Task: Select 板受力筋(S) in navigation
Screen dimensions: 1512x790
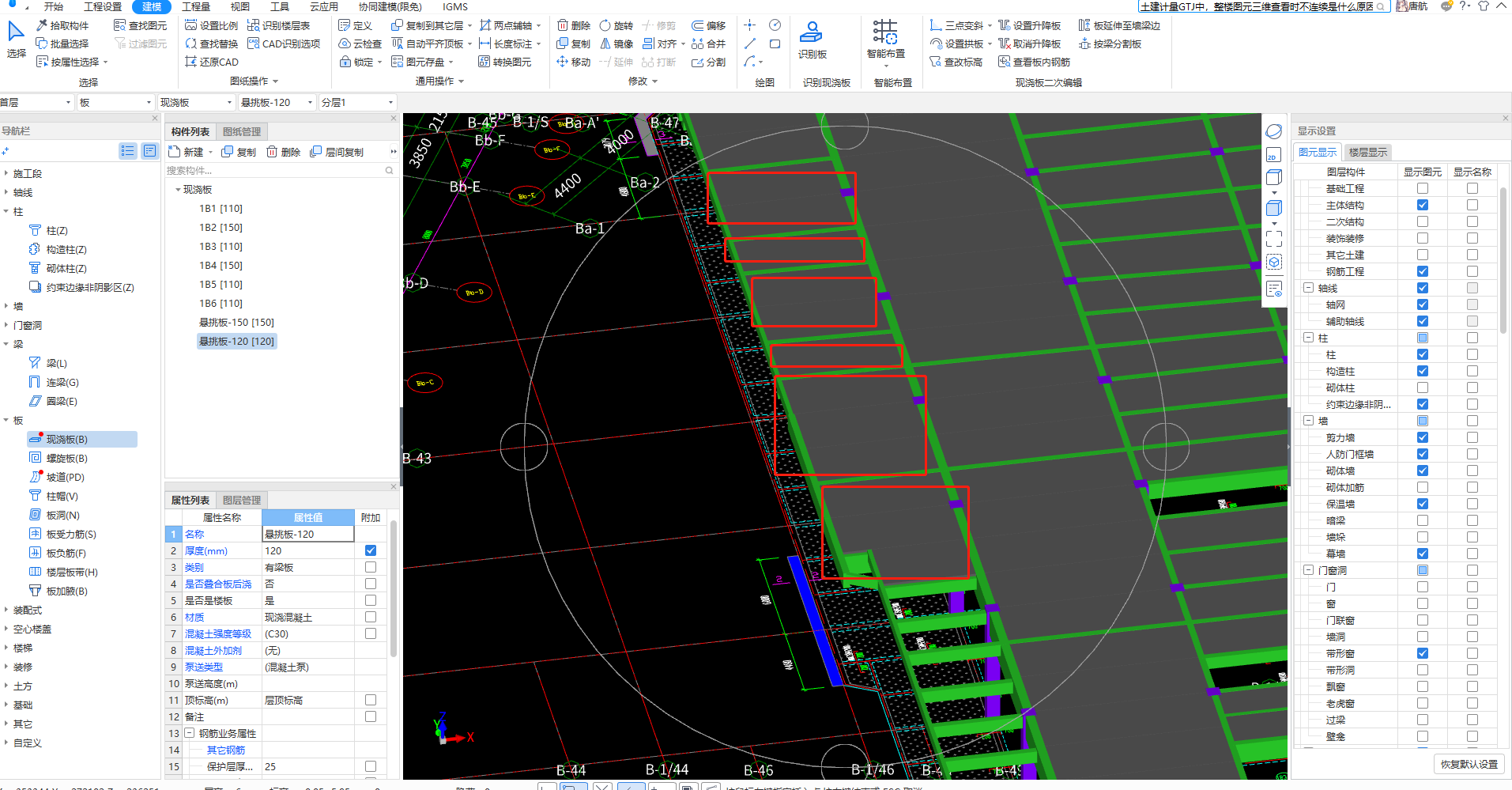Action: 70,535
